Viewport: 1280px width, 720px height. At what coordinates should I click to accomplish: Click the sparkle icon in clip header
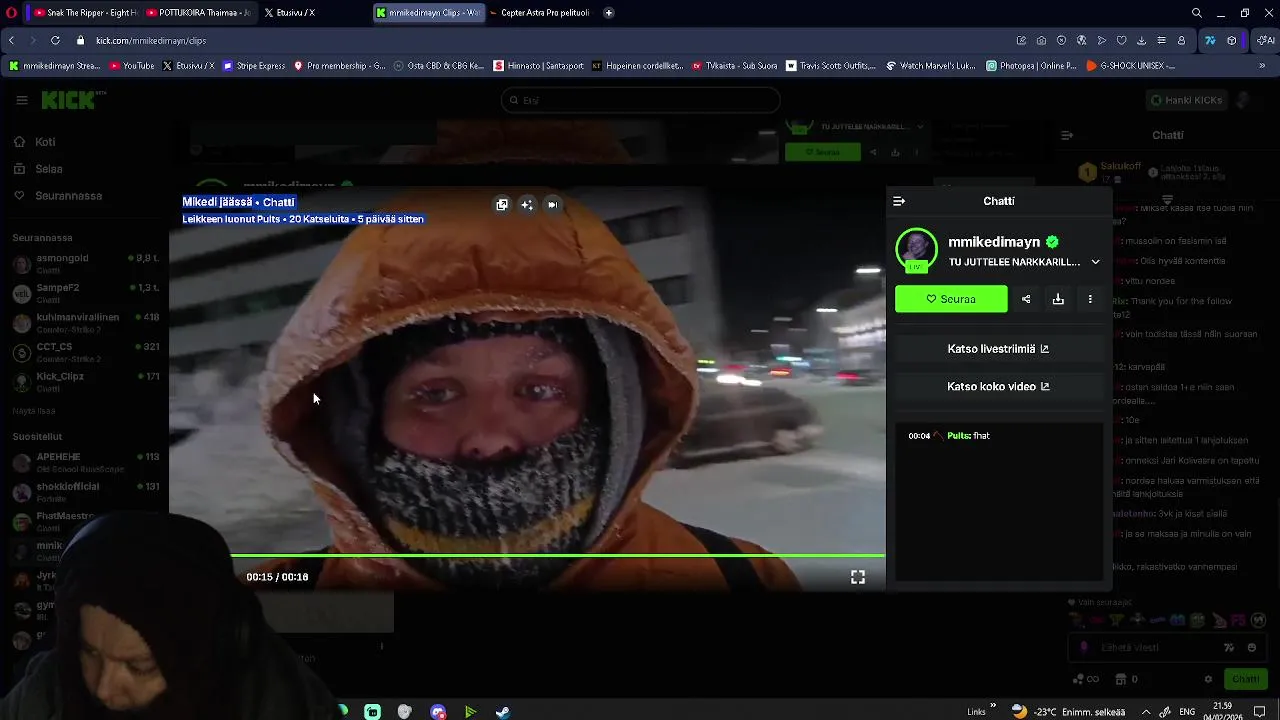point(527,204)
